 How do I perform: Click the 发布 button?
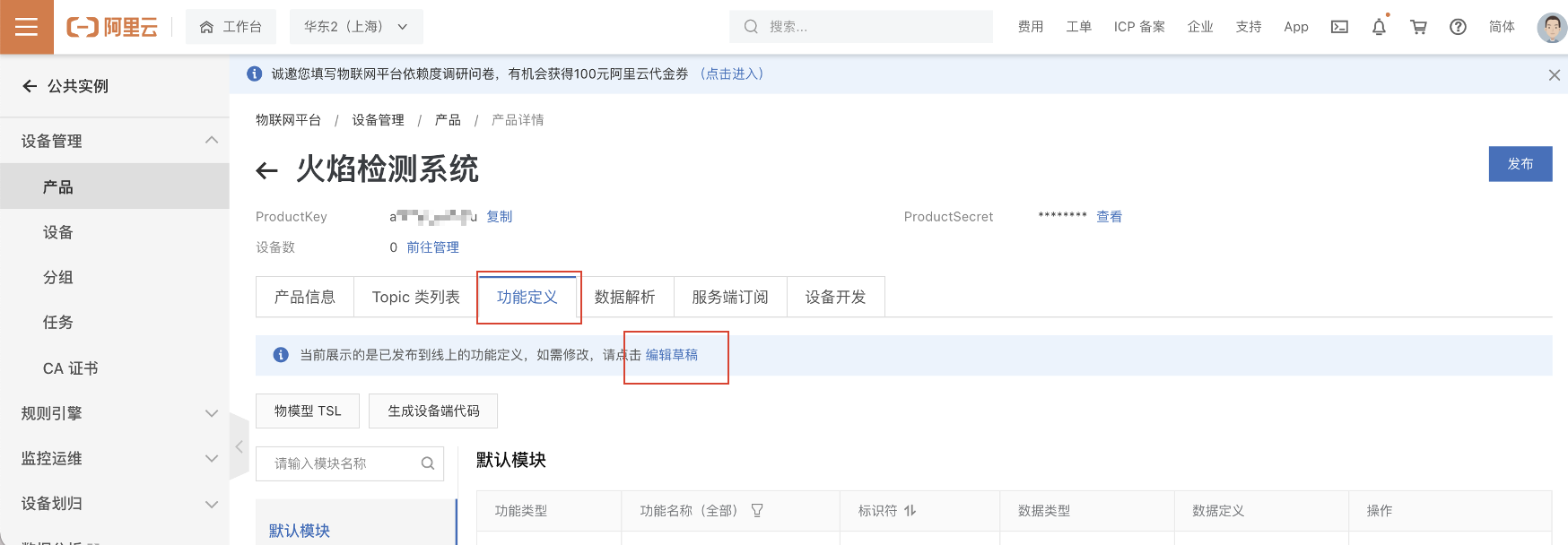1520,164
